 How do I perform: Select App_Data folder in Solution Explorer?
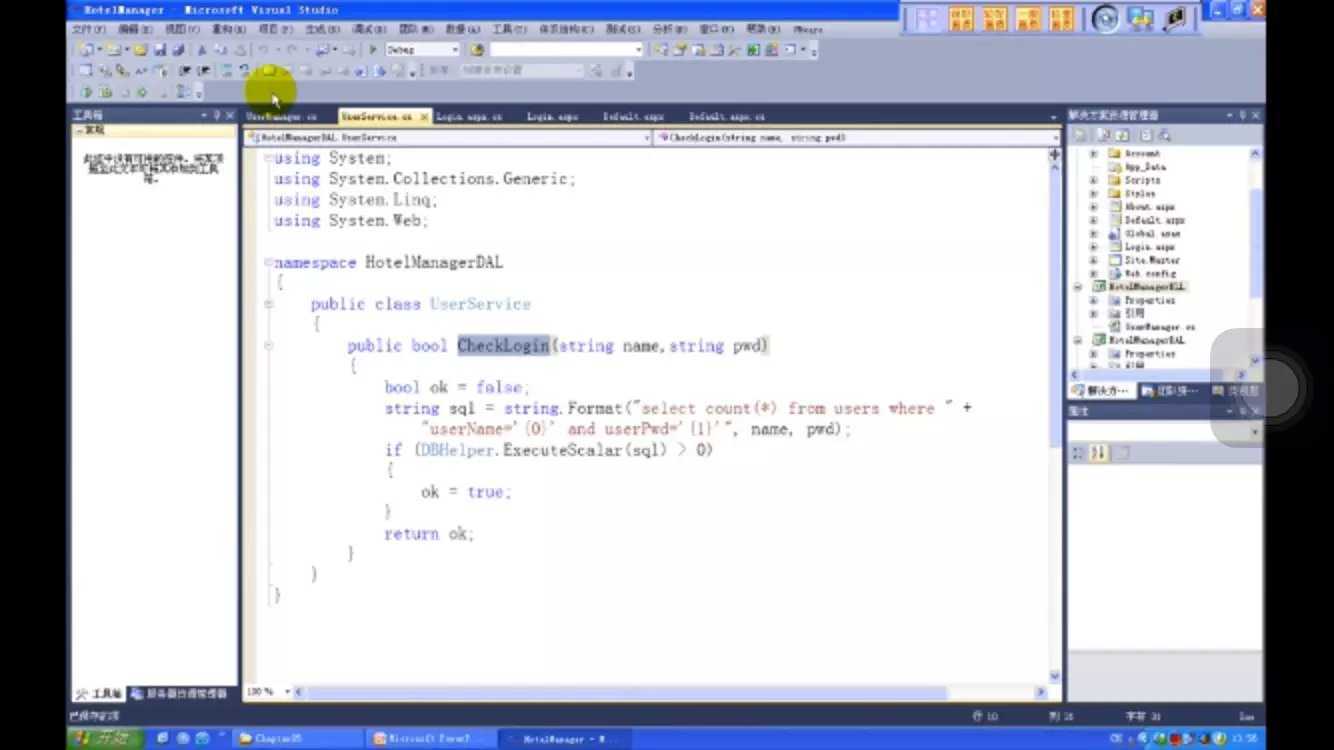(x=1144, y=167)
